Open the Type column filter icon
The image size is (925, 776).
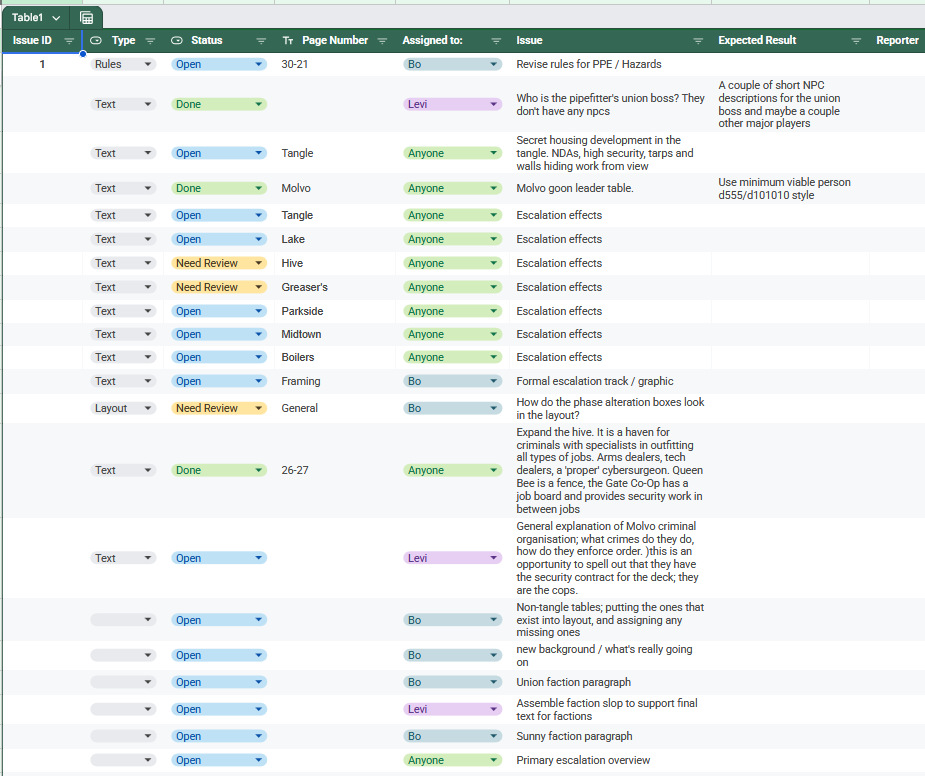(150, 41)
